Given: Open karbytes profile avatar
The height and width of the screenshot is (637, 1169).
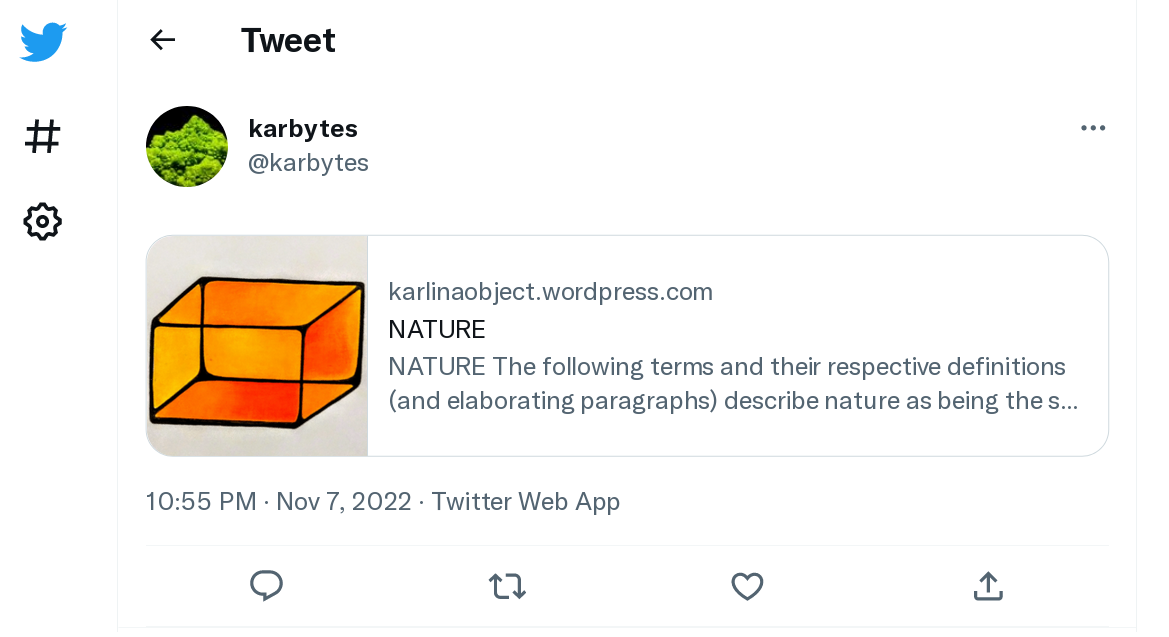Looking at the screenshot, I should coord(187,146).
